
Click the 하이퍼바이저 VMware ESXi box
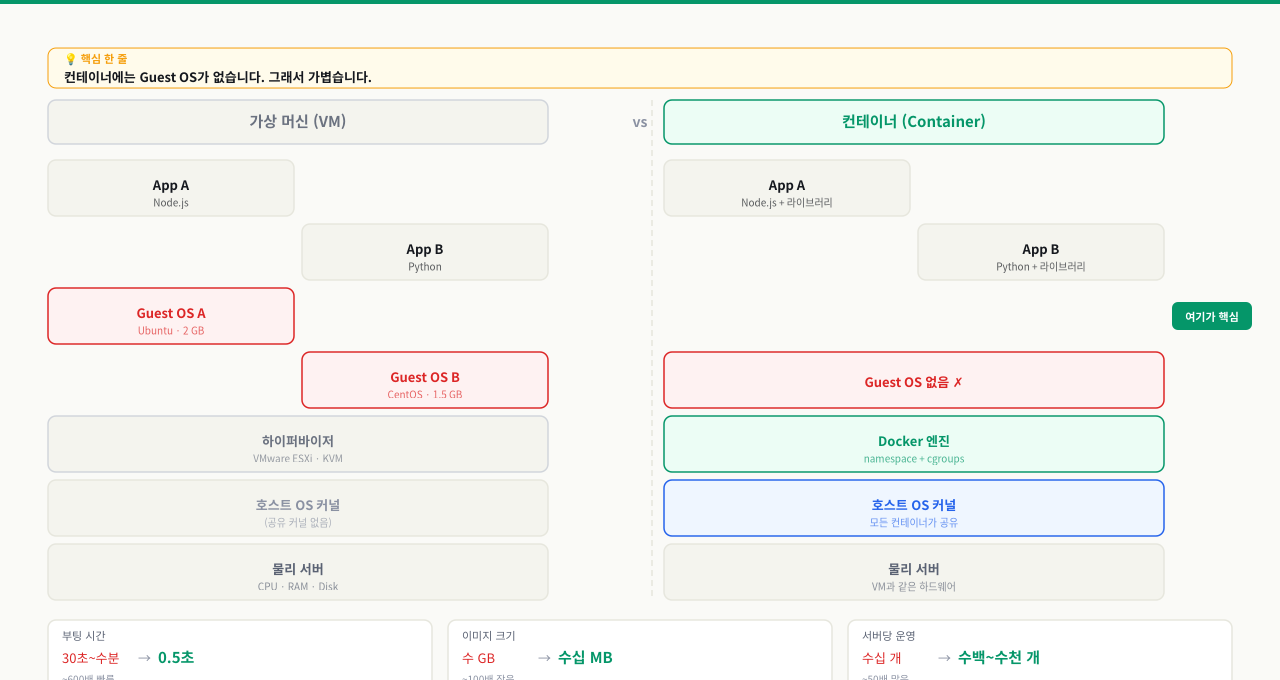tap(298, 444)
